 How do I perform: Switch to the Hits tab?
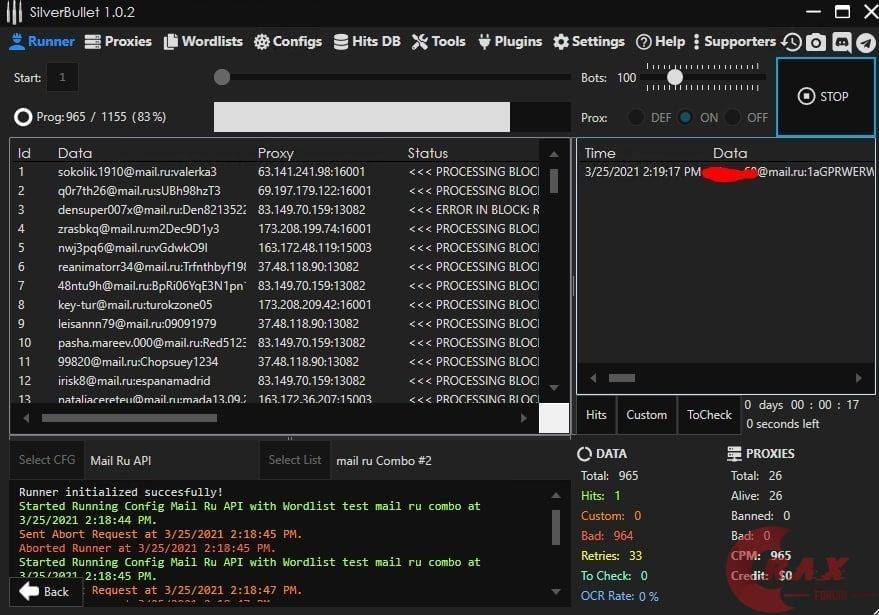click(x=596, y=415)
